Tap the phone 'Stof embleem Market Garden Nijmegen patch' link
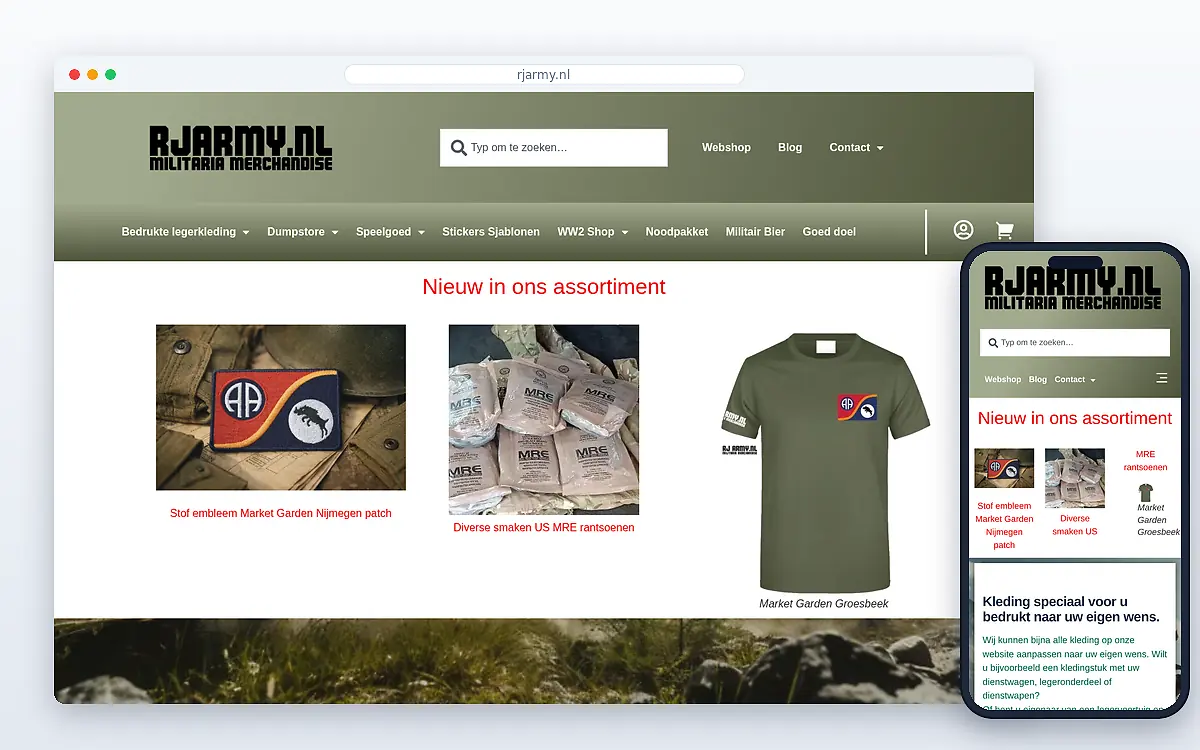Image resolution: width=1200 pixels, height=750 pixels. (x=1004, y=526)
